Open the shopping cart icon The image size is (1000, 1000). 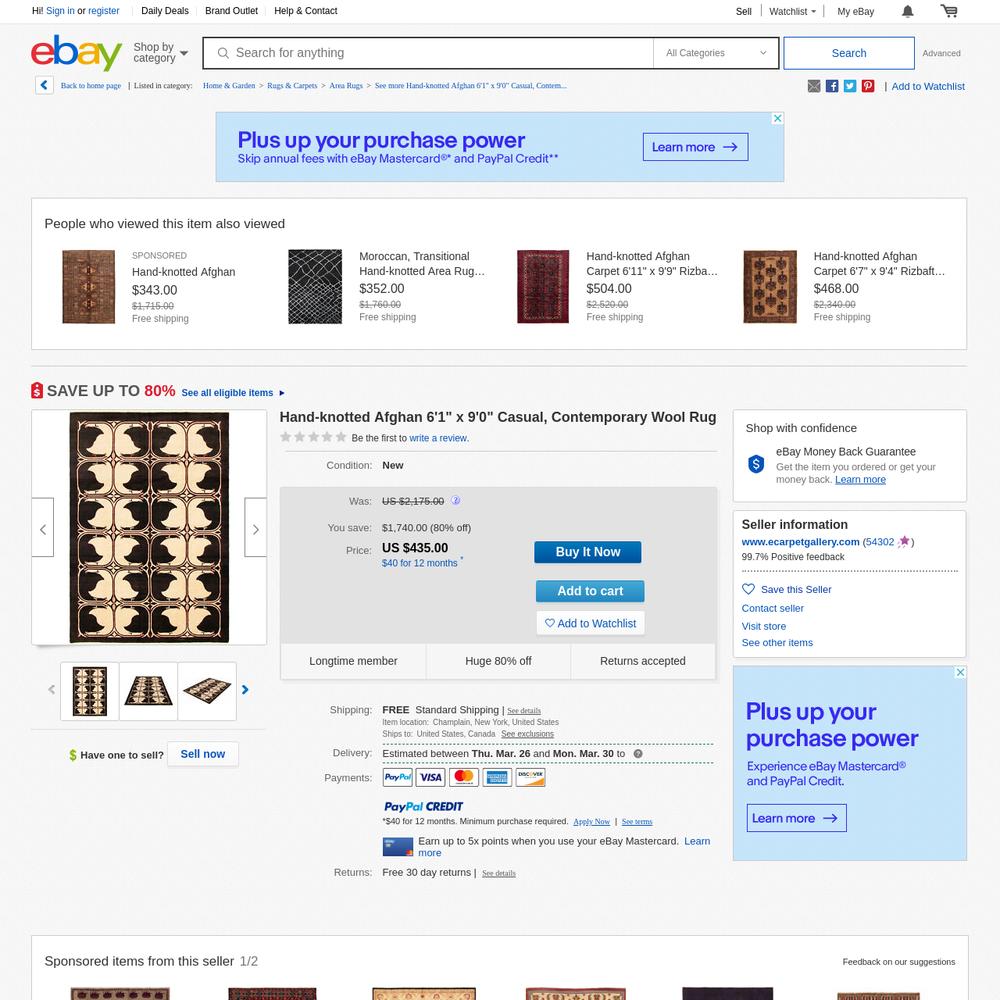tap(949, 11)
